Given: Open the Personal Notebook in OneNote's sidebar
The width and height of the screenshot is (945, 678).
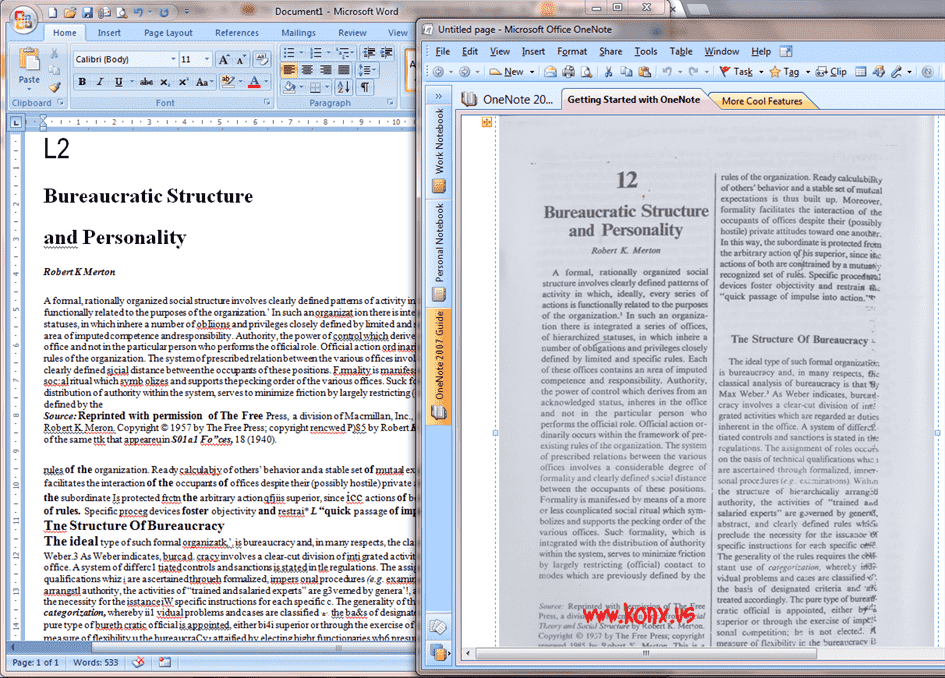Looking at the screenshot, I should click(439, 252).
